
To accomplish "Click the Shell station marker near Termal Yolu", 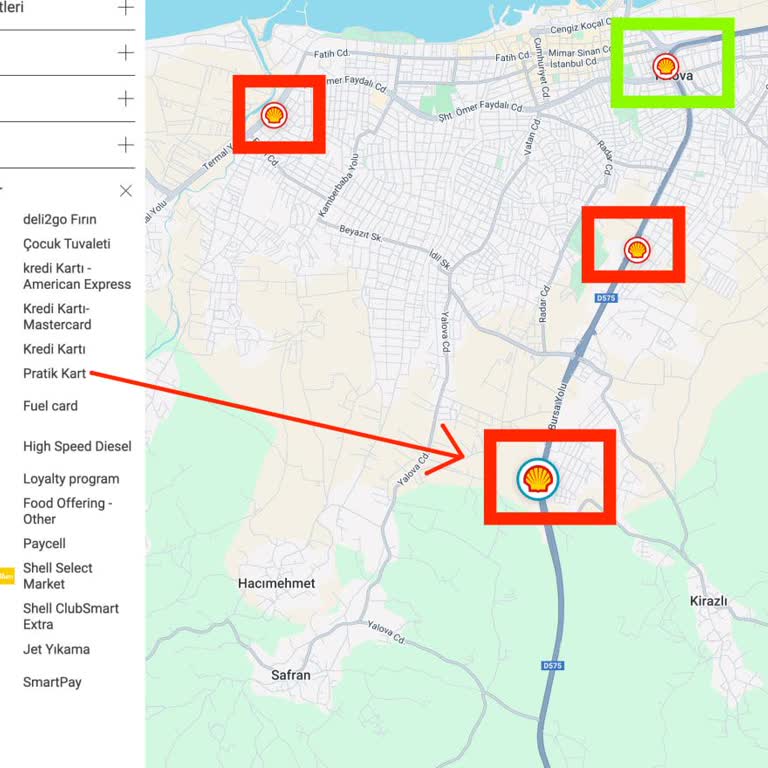I will point(274,116).
